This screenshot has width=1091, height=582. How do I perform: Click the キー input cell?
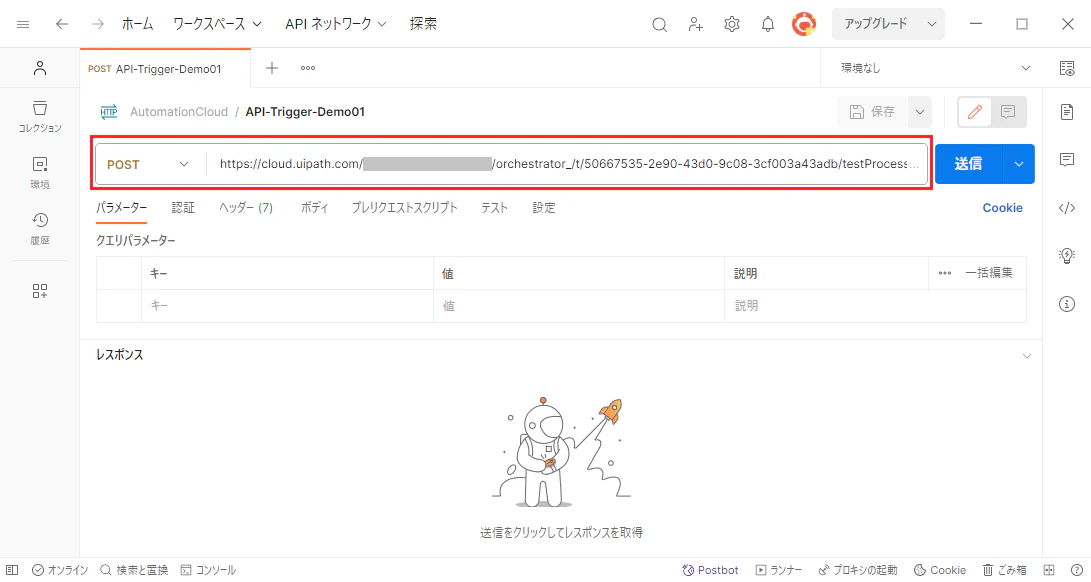(x=287, y=306)
